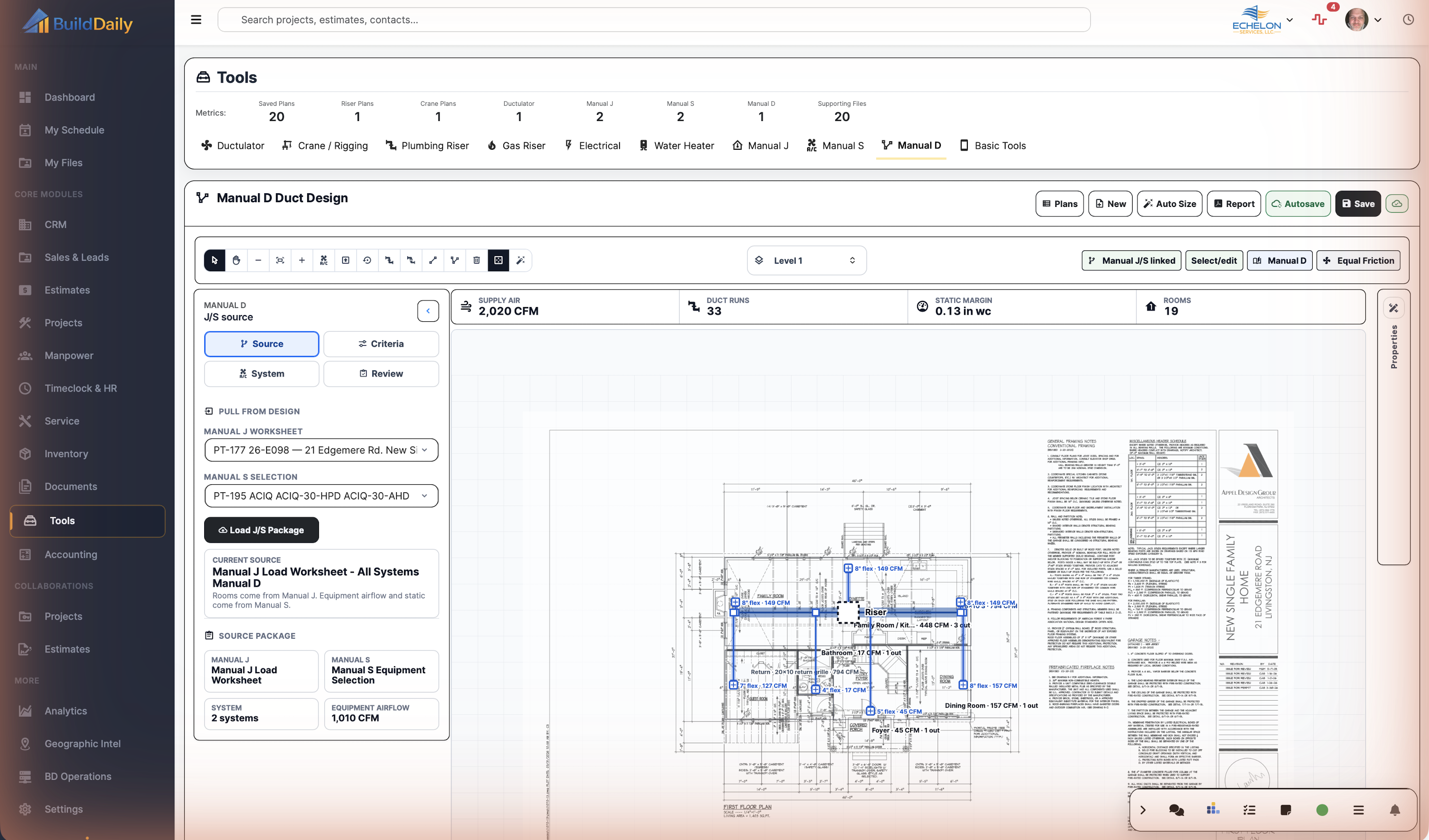Open the checklist tasks icon in dock
Viewport: 1429px width, 840px height.
(1249, 810)
